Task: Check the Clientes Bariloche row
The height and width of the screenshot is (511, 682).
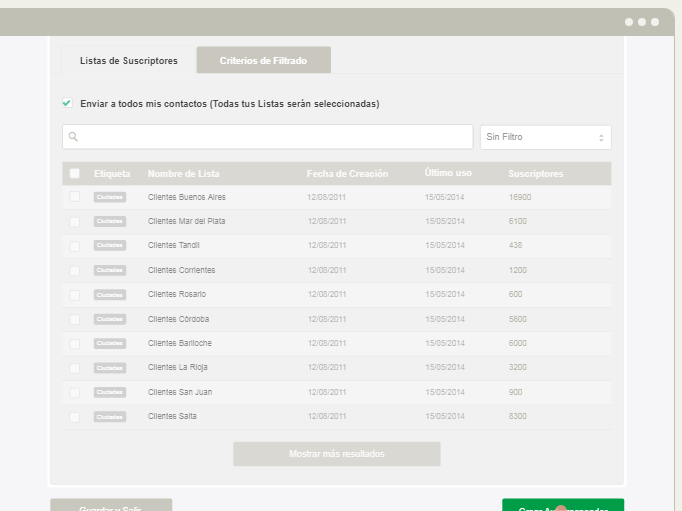Action: click(x=75, y=344)
